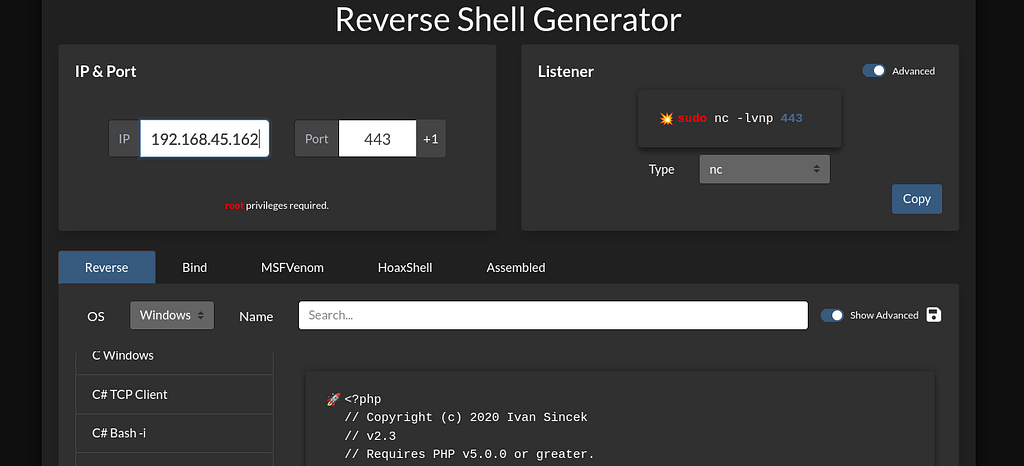Screen dimensions: 1024x466
Task: Select C# Bash -i shell
Action: coord(174,433)
